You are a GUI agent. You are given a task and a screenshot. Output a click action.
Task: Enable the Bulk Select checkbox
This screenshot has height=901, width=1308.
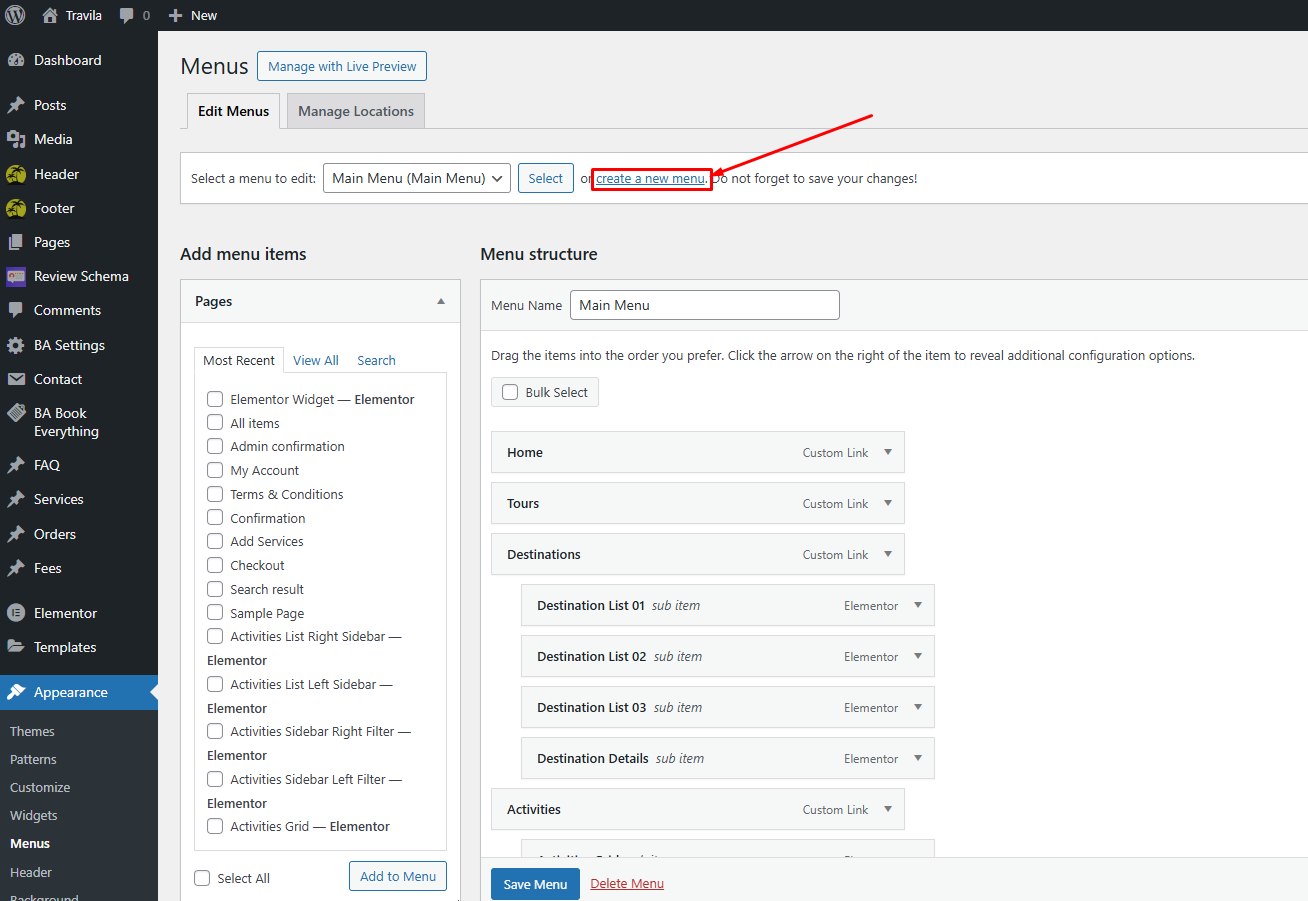(510, 392)
